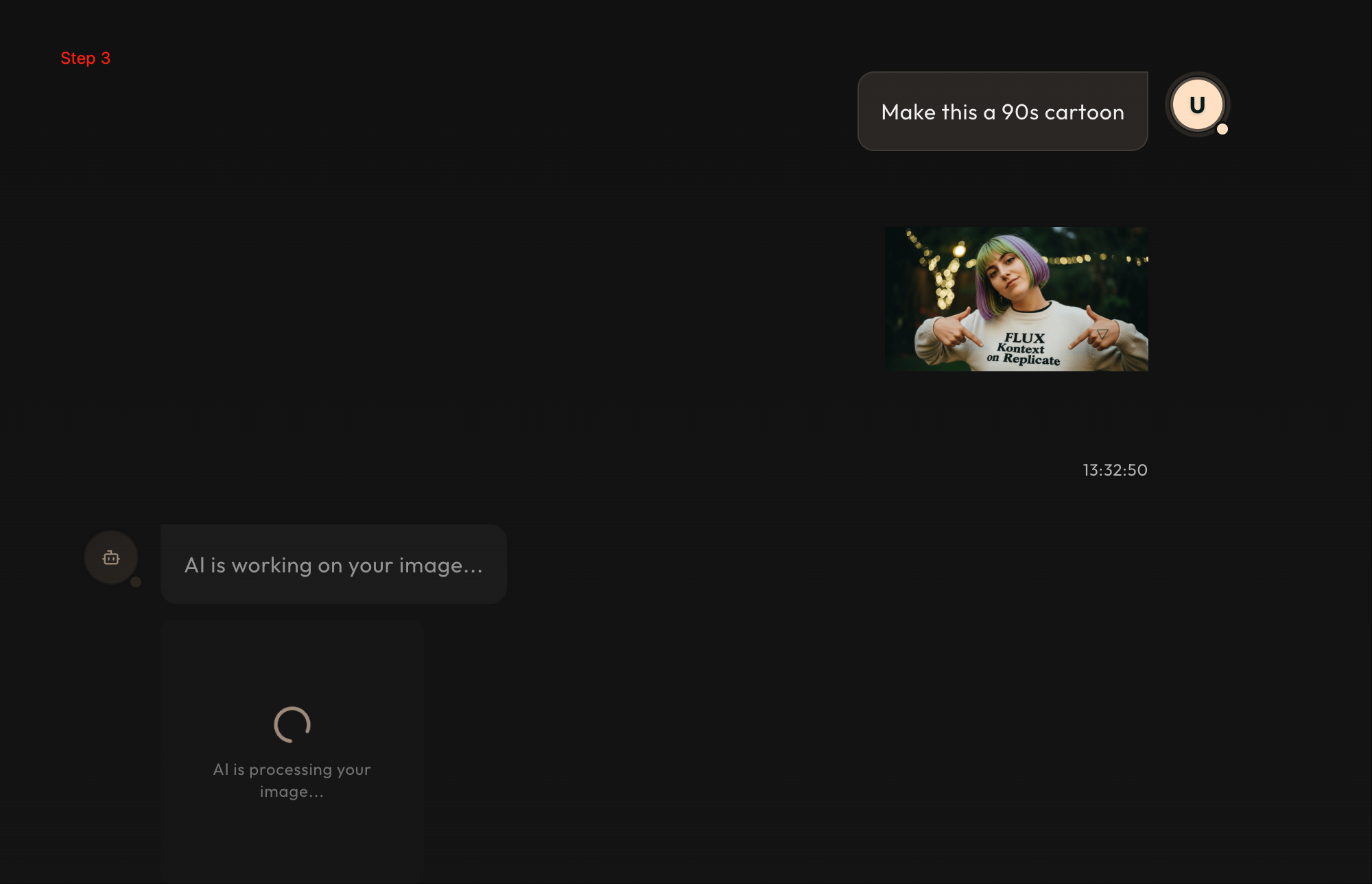Click the 'AI is processing your image...' caption
This screenshot has height=884, width=1372.
point(292,780)
